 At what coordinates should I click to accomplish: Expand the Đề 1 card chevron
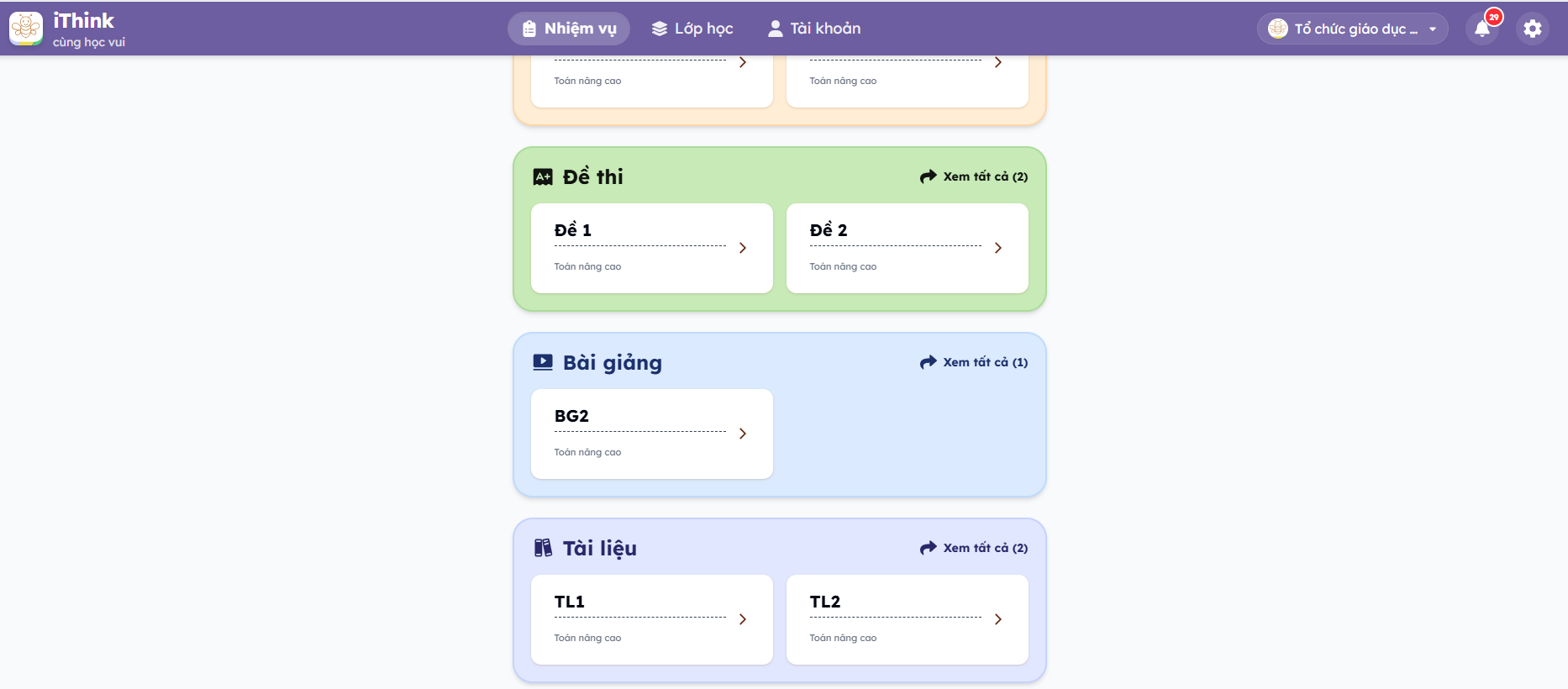pyautogui.click(x=743, y=248)
